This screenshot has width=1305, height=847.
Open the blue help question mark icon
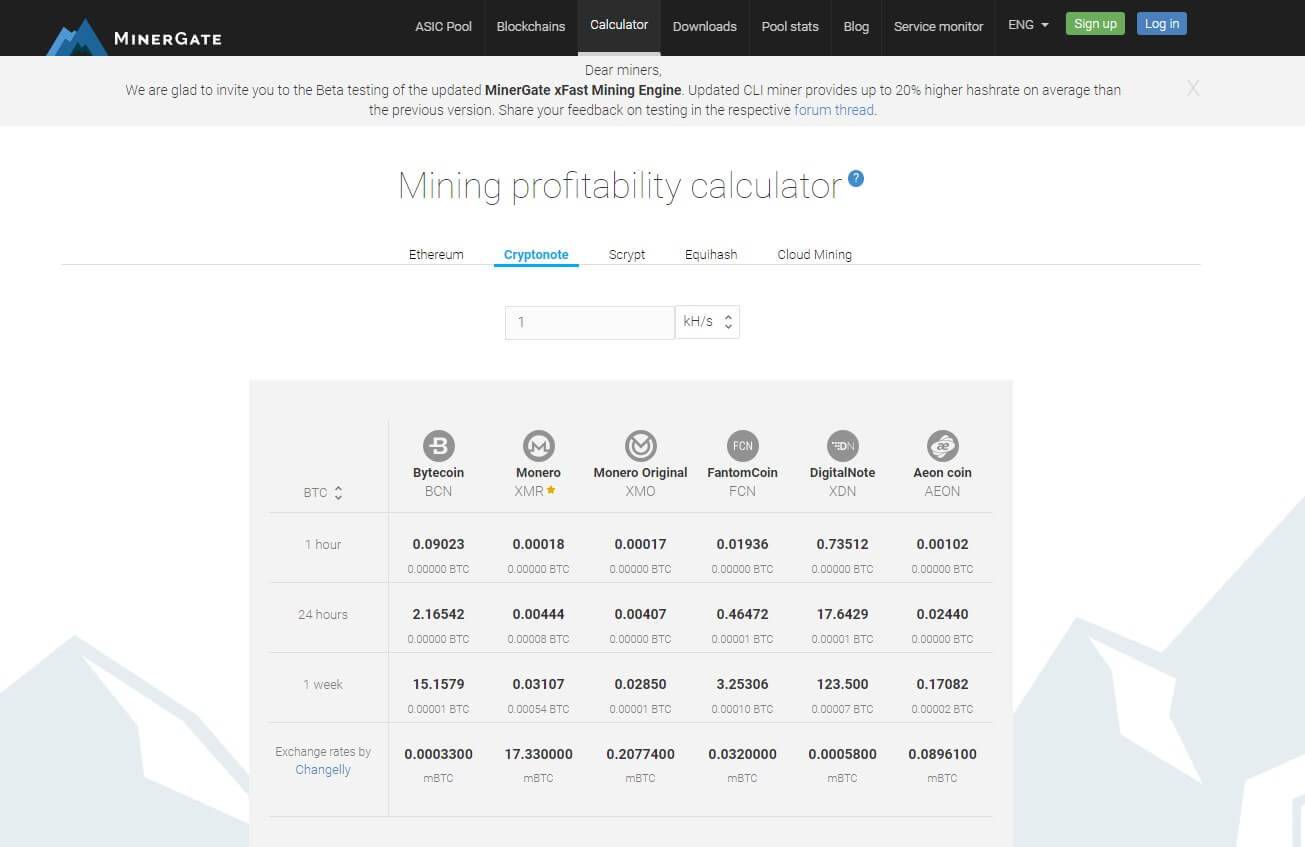point(856,179)
